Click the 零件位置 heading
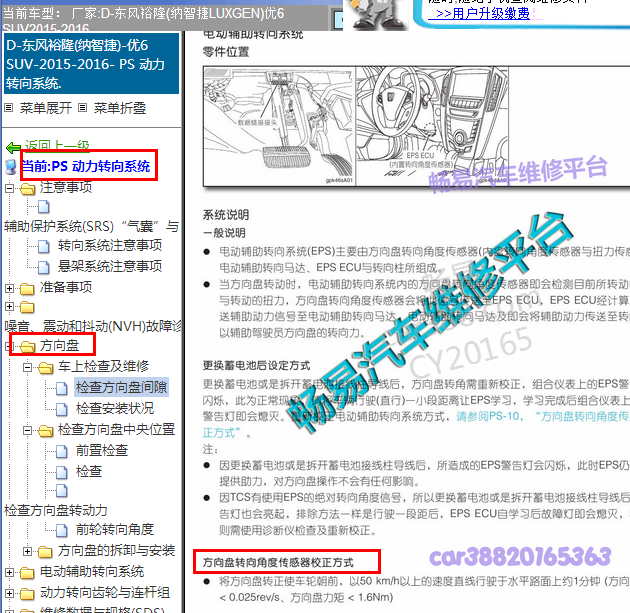The image size is (630, 613). point(226,52)
